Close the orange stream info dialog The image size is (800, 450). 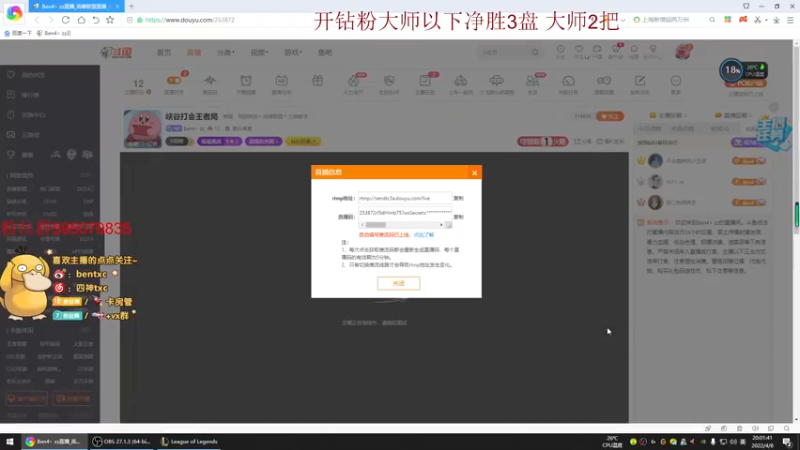pos(474,173)
